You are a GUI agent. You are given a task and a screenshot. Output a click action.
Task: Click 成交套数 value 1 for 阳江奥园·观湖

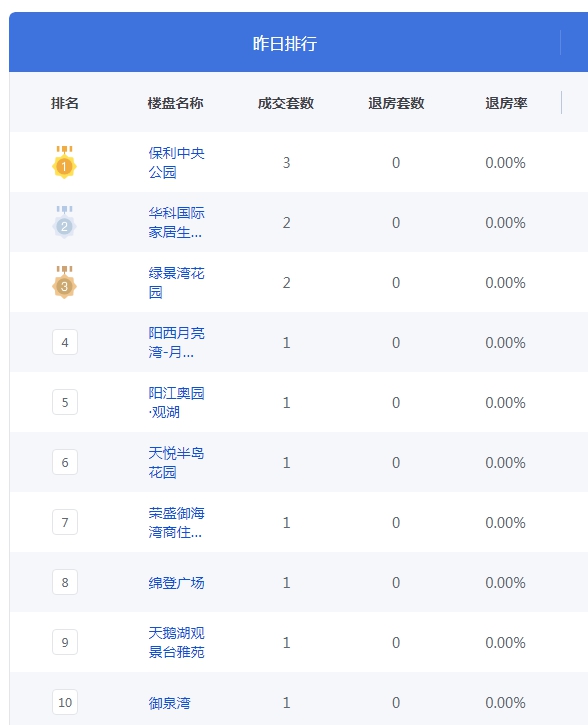click(287, 403)
